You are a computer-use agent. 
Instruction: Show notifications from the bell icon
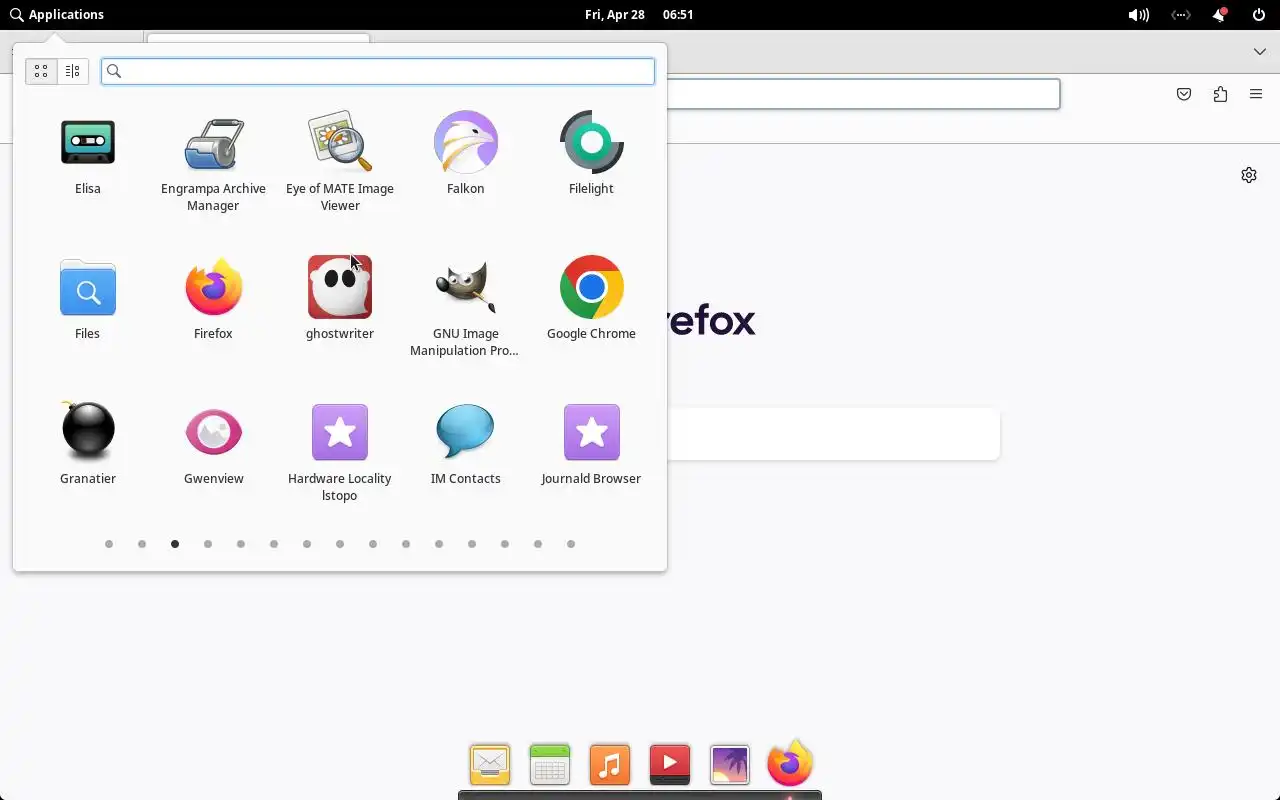(x=1220, y=15)
